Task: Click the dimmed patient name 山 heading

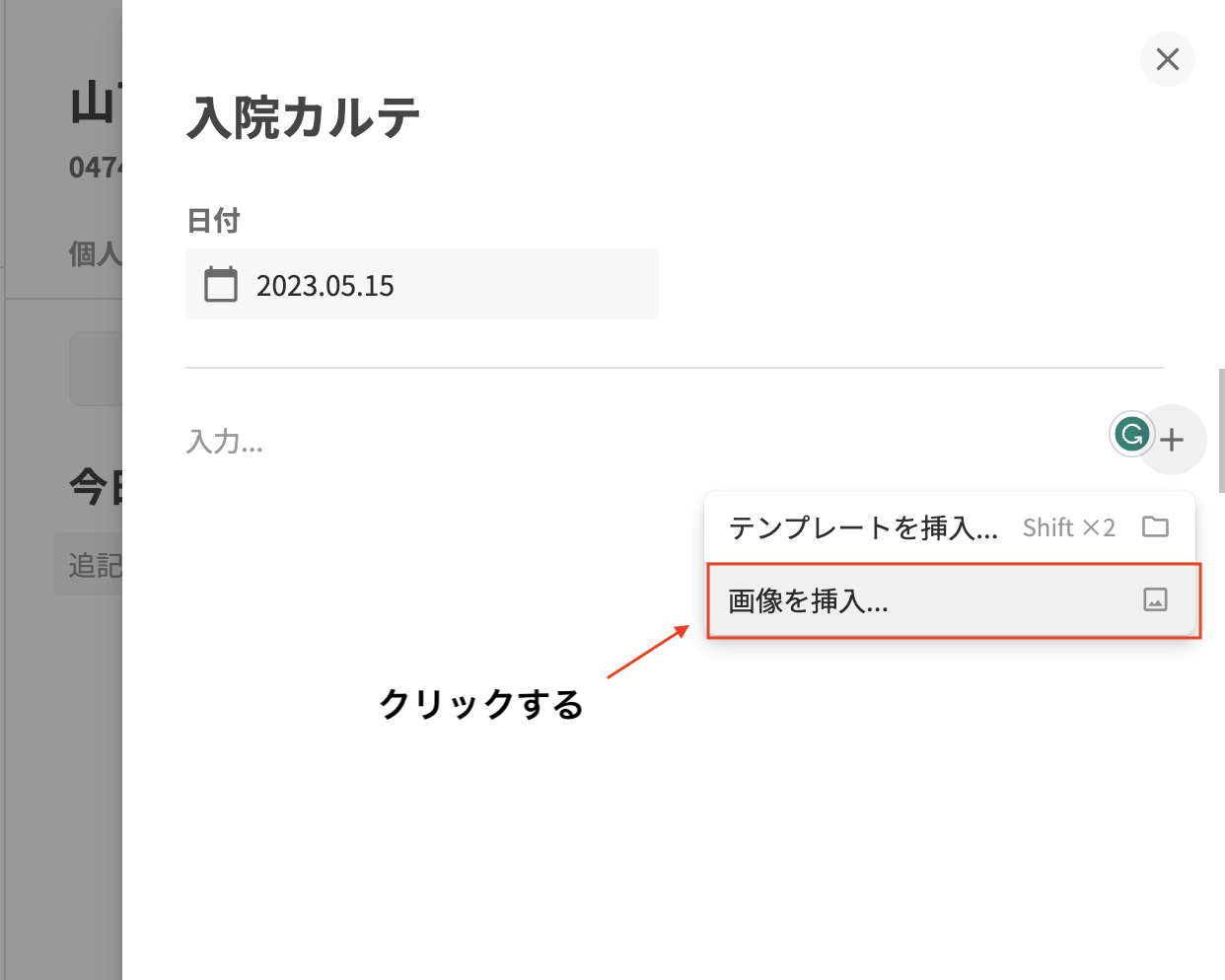Action: pos(95,105)
